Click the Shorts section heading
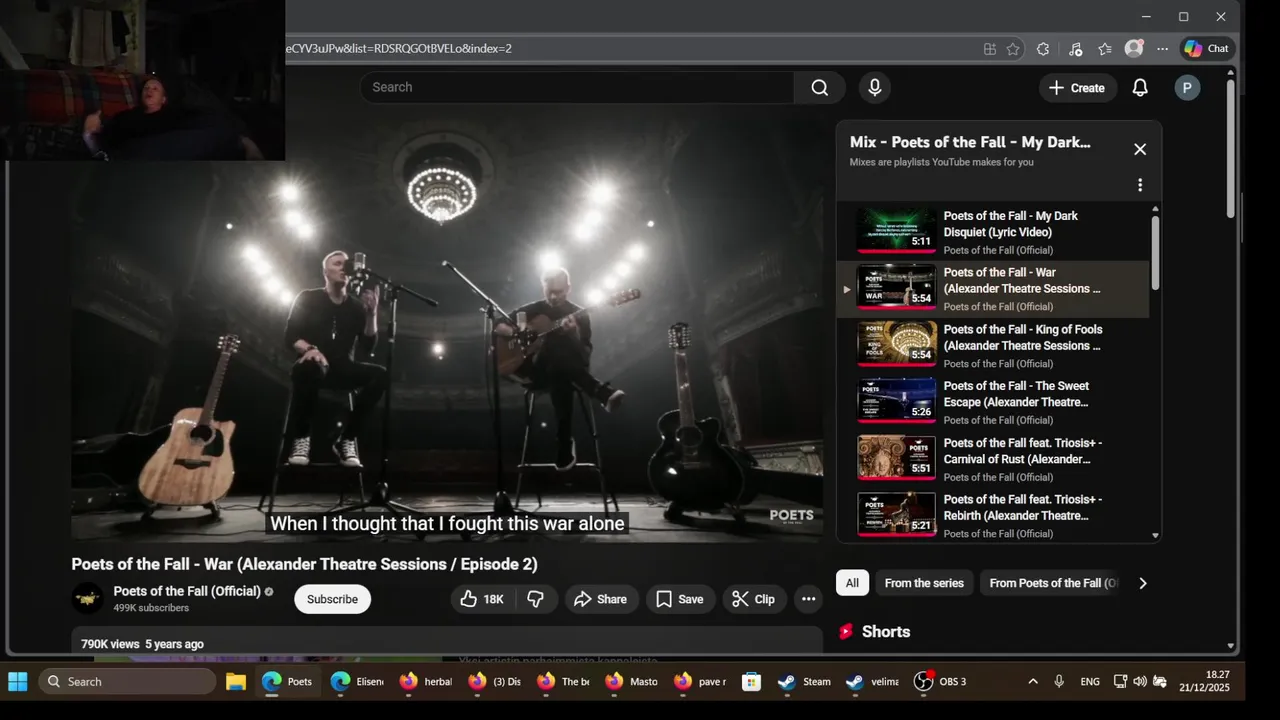The image size is (1280, 720). tap(886, 632)
